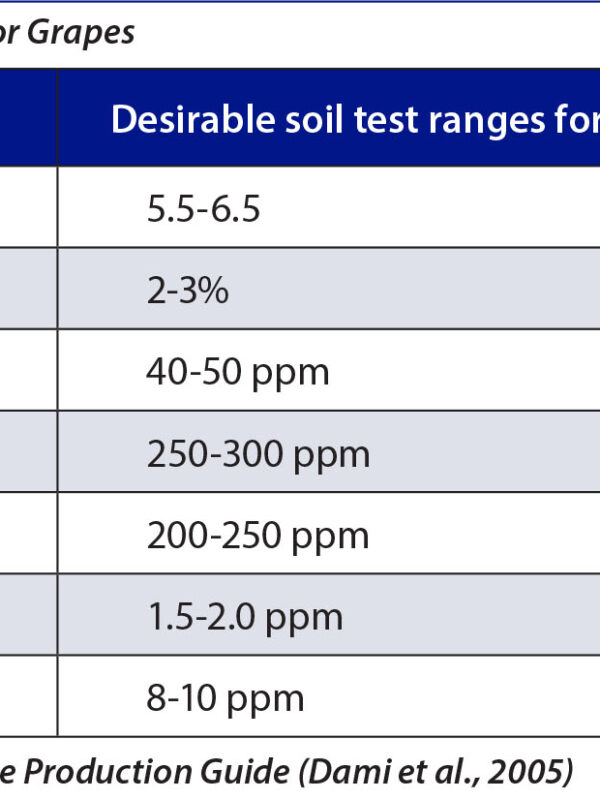The image size is (600, 800).
Task: Click the 200-250 ppm cell
Action: coord(258,536)
